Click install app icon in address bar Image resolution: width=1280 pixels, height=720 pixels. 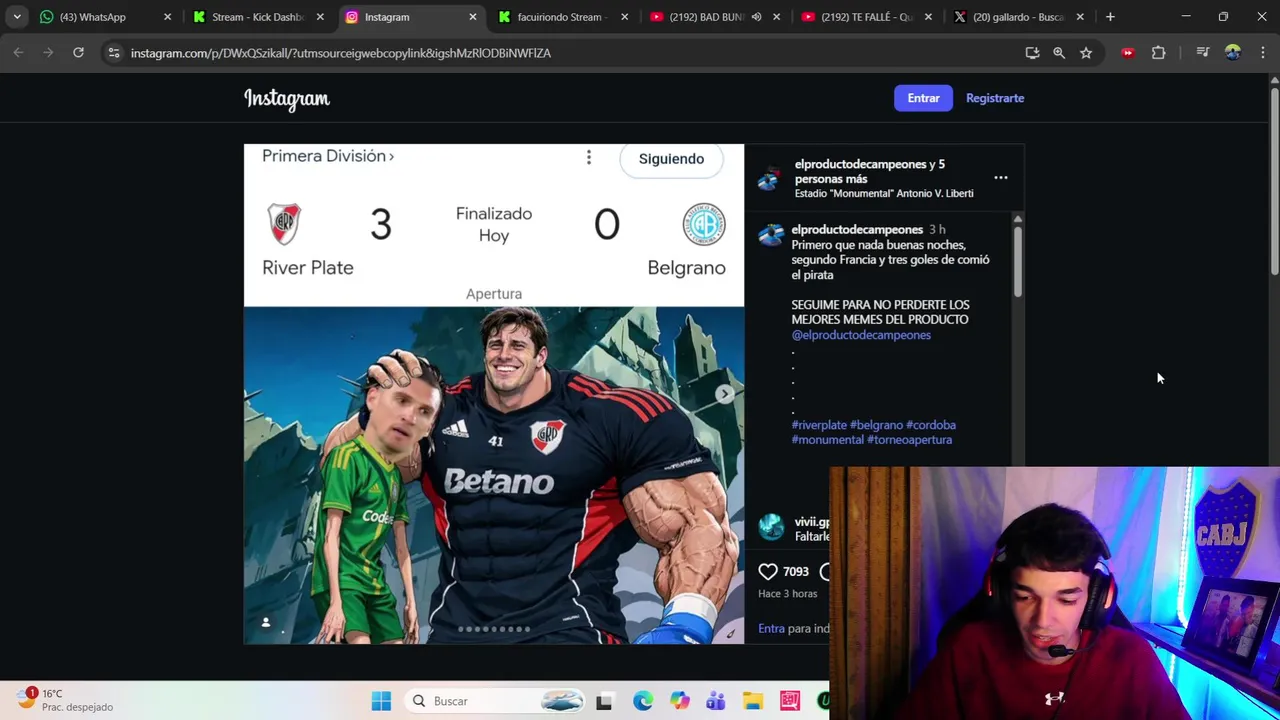pyautogui.click(x=1032, y=53)
